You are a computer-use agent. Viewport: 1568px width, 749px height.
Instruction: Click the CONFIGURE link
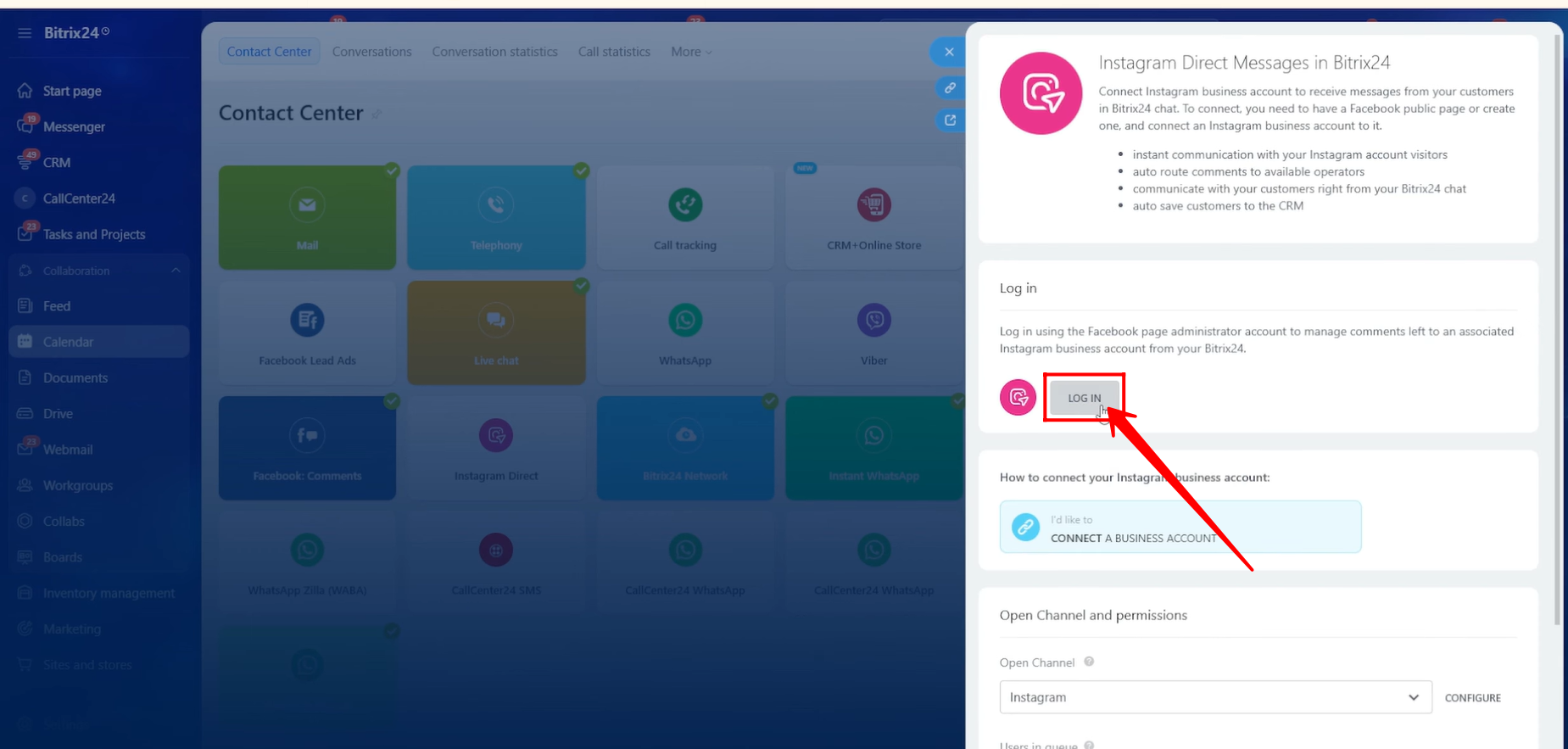coord(1472,698)
